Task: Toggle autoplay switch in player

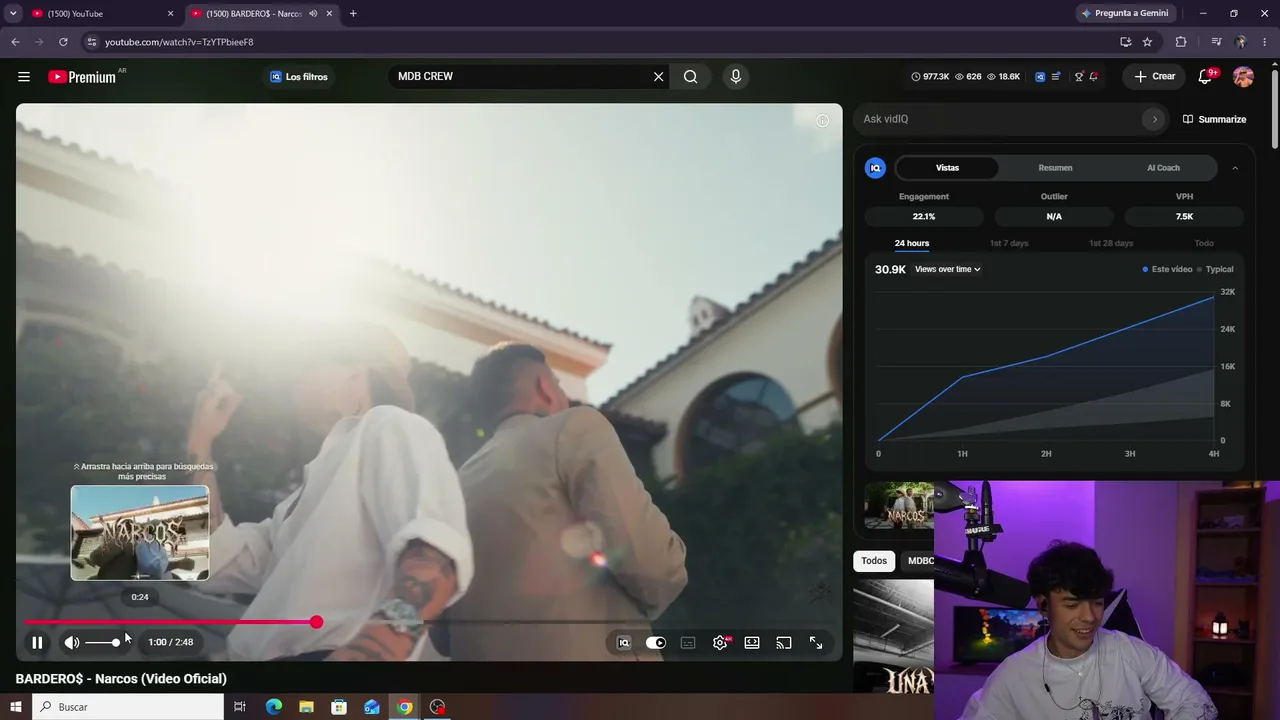Action: point(656,643)
